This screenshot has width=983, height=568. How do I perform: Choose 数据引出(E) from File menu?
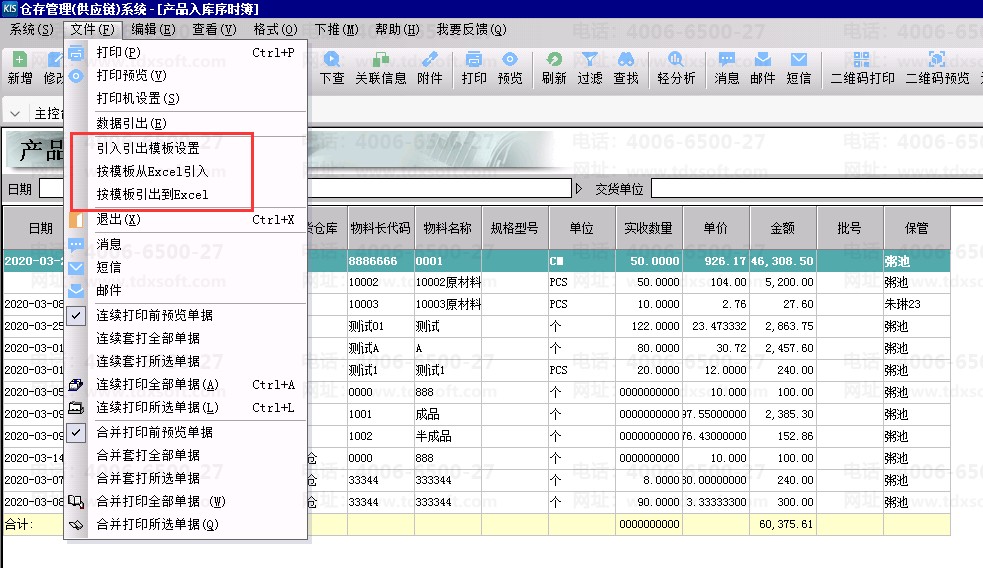point(131,123)
